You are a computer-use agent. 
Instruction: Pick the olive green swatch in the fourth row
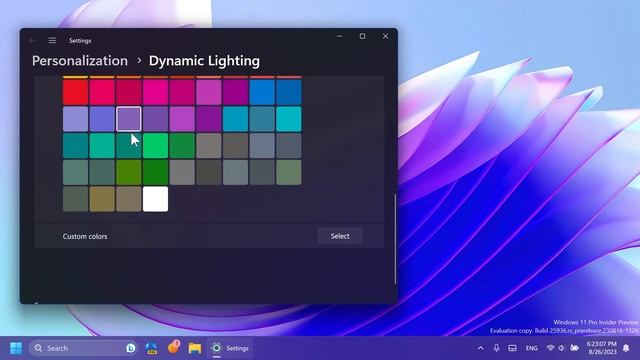click(x=129, y=172)
